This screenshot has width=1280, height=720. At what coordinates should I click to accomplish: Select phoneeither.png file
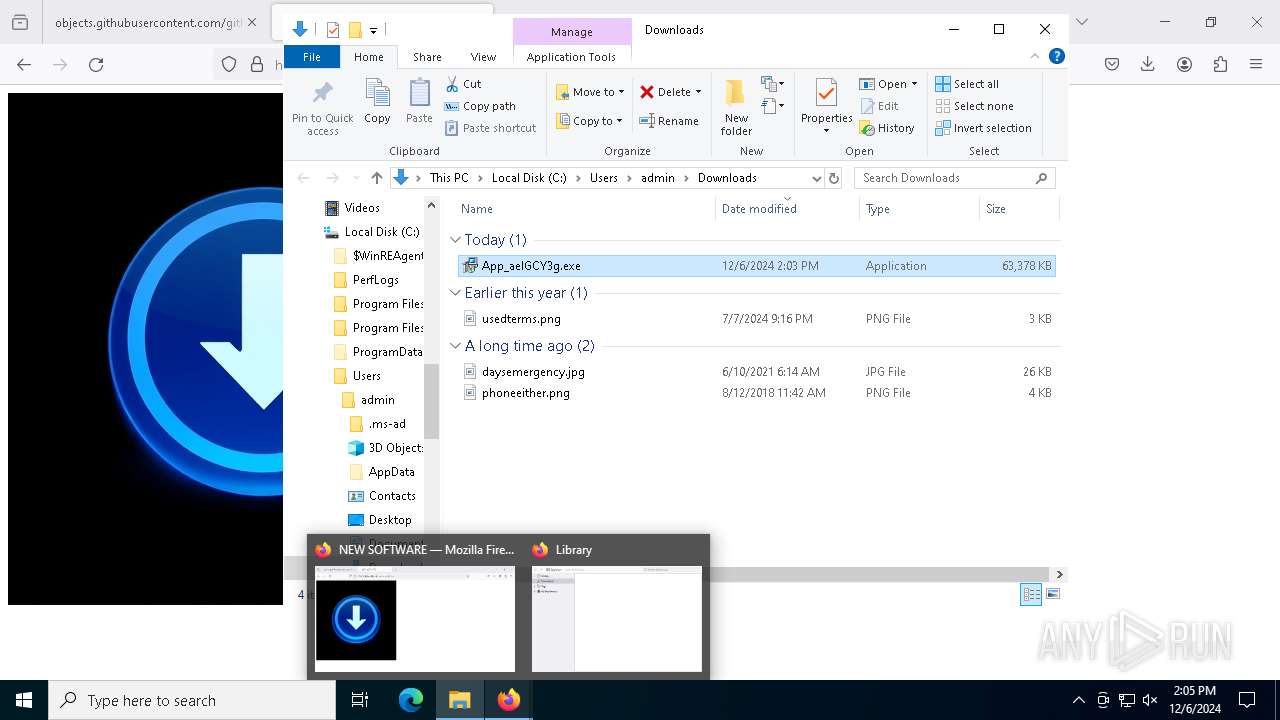coord(756,393)
